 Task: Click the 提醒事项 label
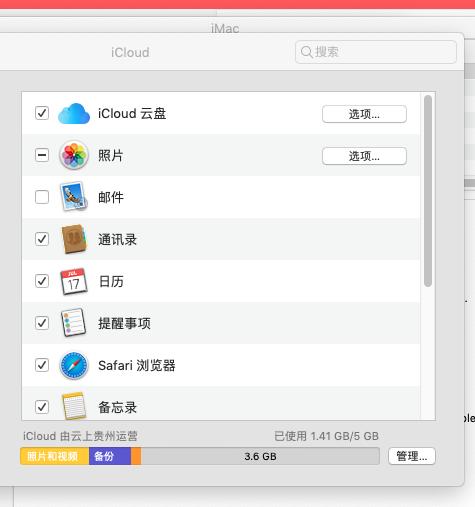tap(124, 323)
